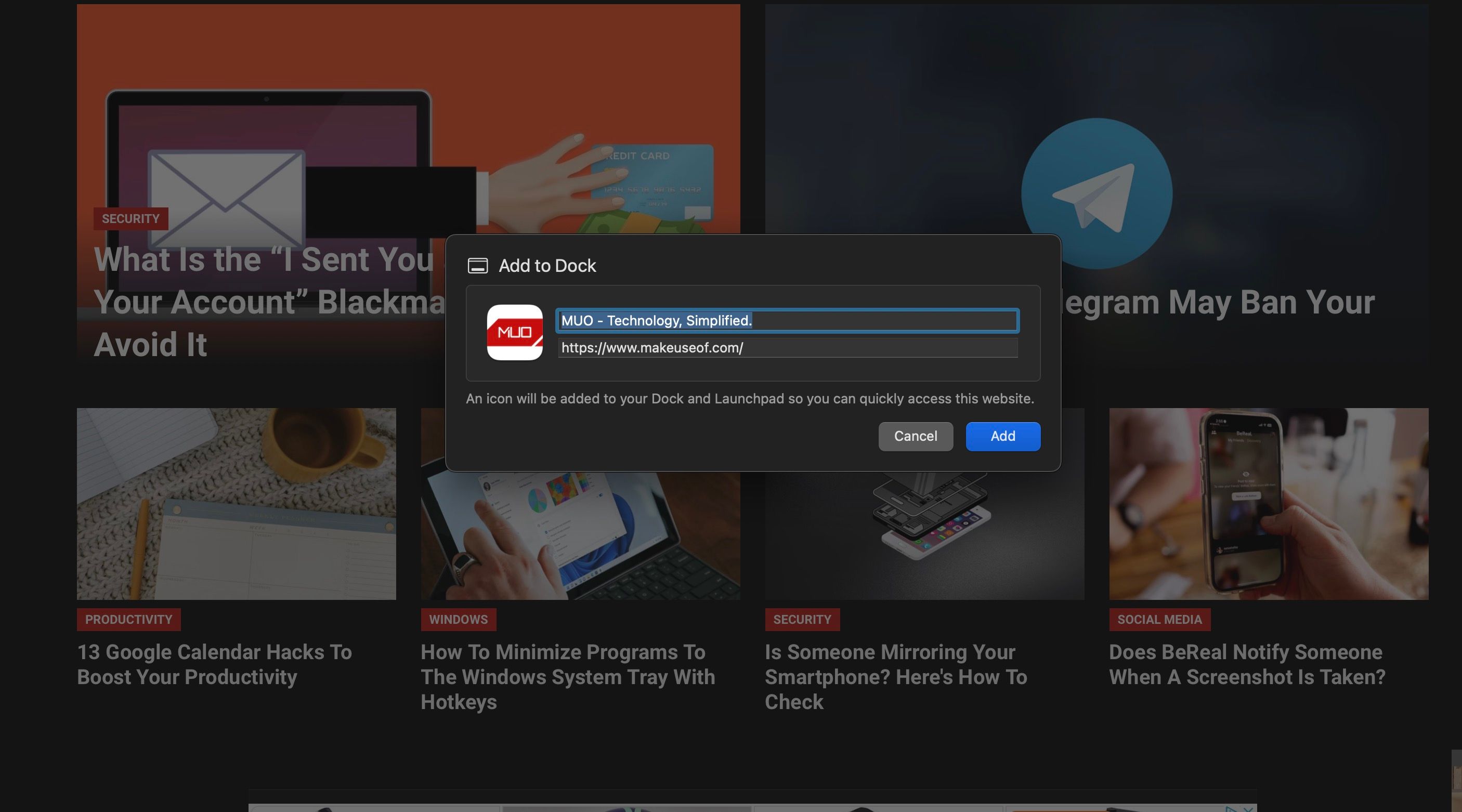Image resolution: width=1462 pixels, height=812 pixels.
Task: Click Cancel to dismiss the dialog
Action: (915, 436)
